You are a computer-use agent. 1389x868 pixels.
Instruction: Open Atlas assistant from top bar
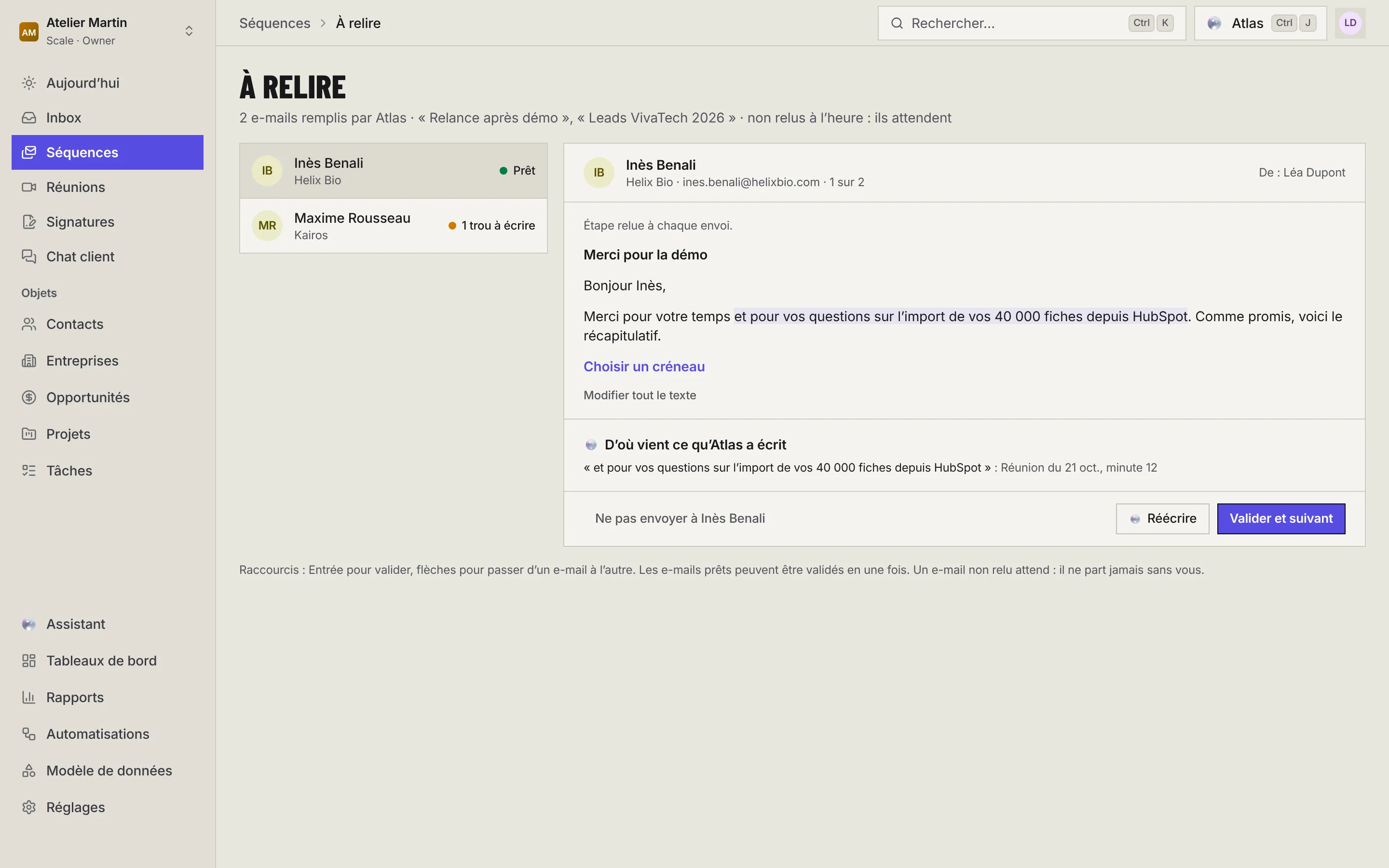[x=1260, y=23]
